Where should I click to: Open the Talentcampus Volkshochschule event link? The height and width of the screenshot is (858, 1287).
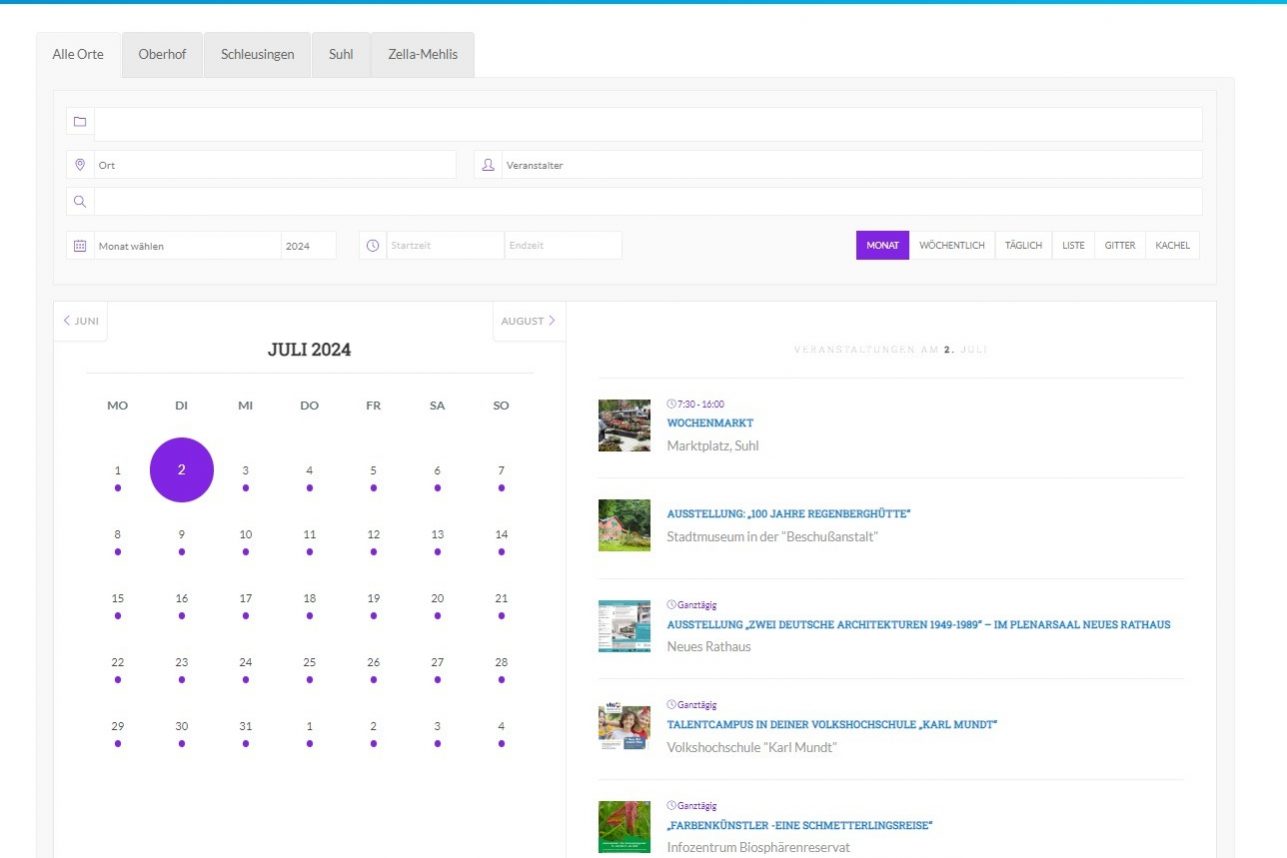coord(831,724)
